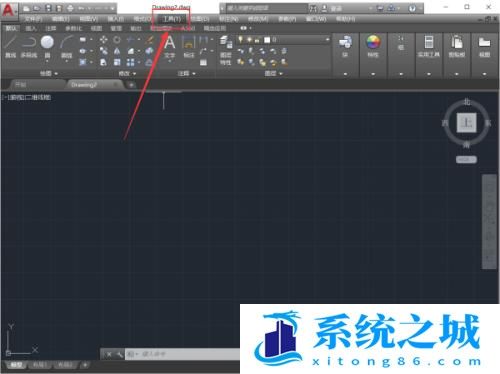Click the Open file icon in quick access toolbar
Viewport: 500px width, 374px height.
tap(37, 8)
